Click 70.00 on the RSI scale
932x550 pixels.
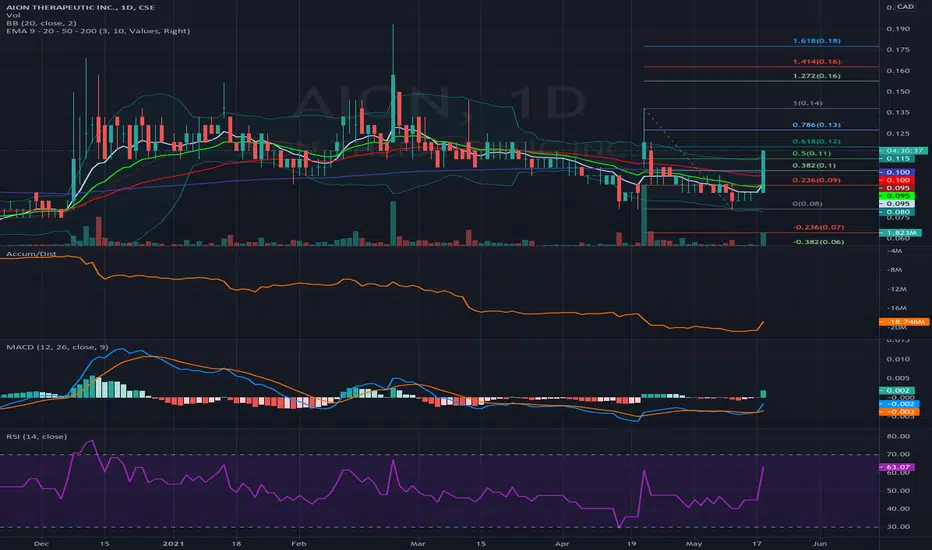click(x=898, y=454)
